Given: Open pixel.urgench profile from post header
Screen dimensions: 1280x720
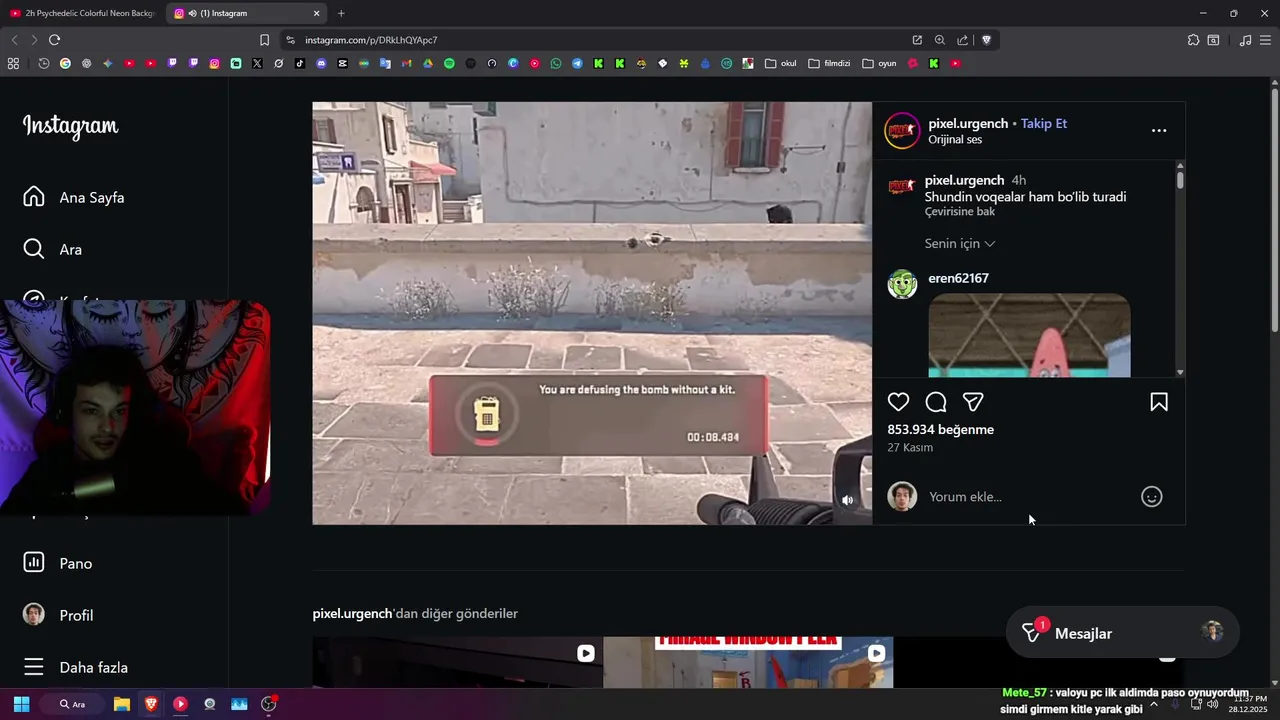Looking at the screenshot, I should (968, 123).
